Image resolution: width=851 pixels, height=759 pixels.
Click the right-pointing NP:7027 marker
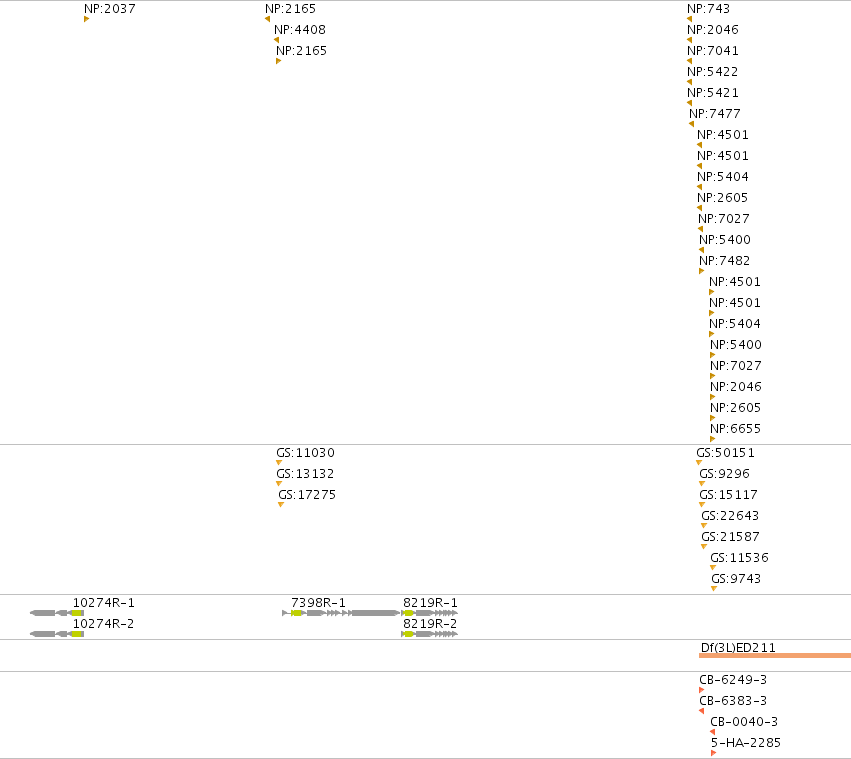(713, 376)
